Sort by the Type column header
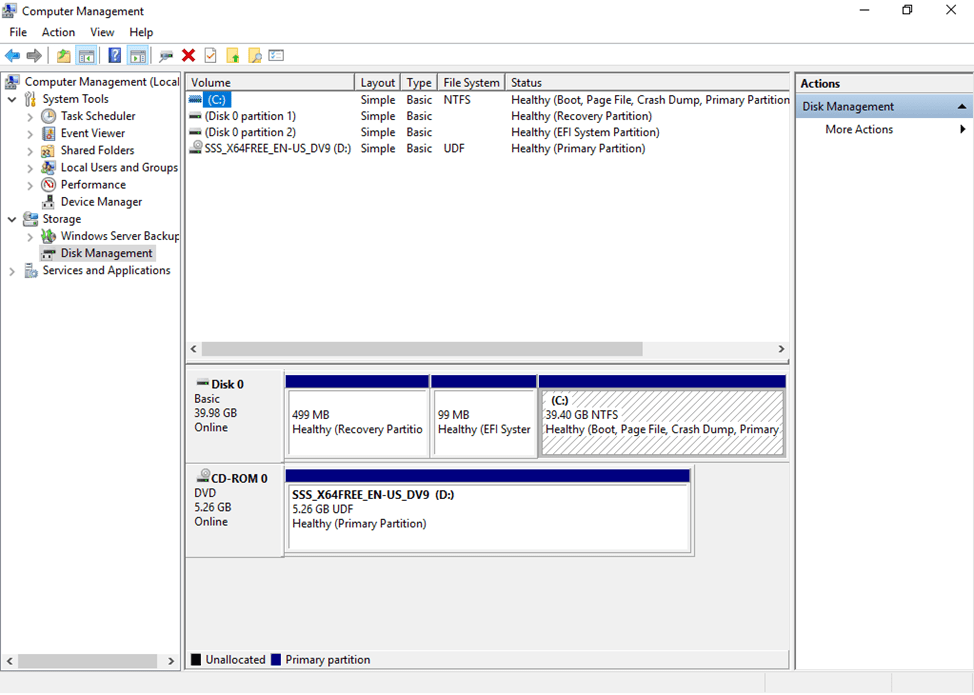The height and width of the screenshot is (695, 974). click(419, 83)
